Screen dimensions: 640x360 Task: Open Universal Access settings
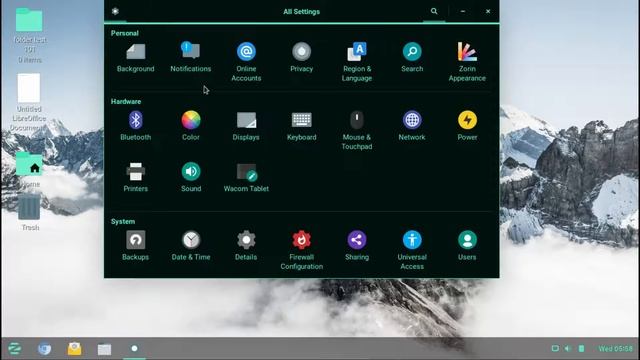tap(412, 250)
